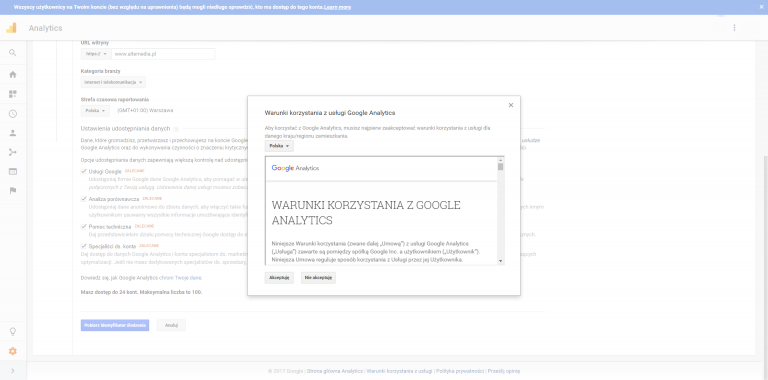Click help icon beside Ustawienia udostępniania danych
The height and width of the screenshot is (380, 768).
[x=176, y=129]
